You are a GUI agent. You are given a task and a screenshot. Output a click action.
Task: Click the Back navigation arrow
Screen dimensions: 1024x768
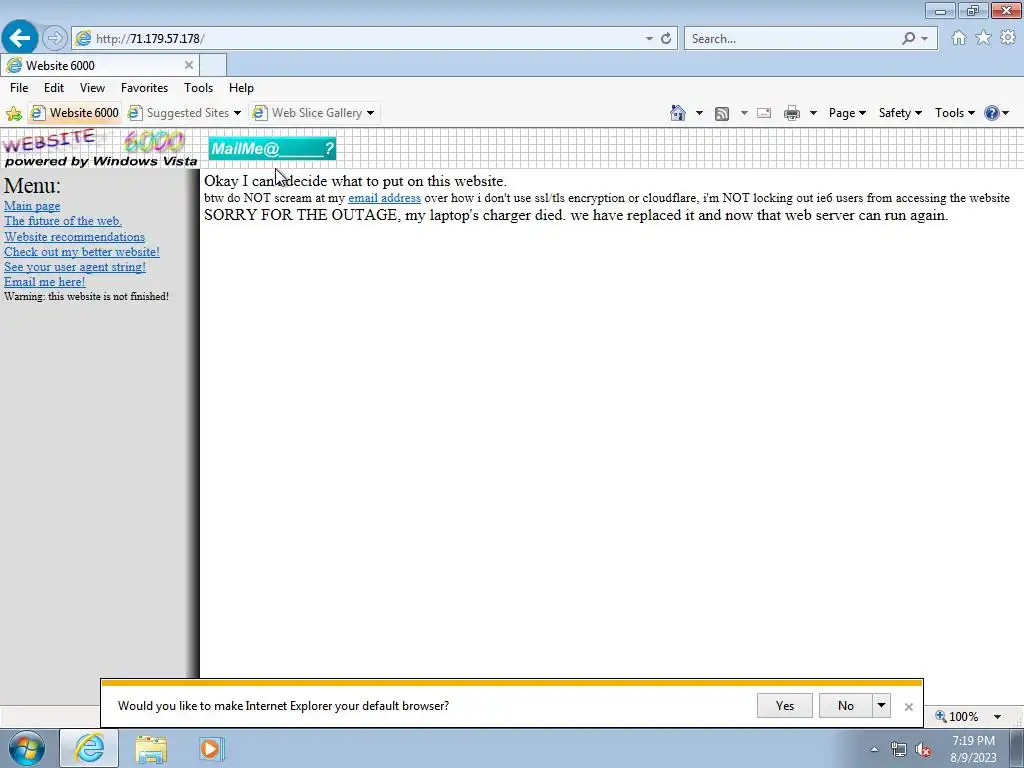[x=20, y=38]
